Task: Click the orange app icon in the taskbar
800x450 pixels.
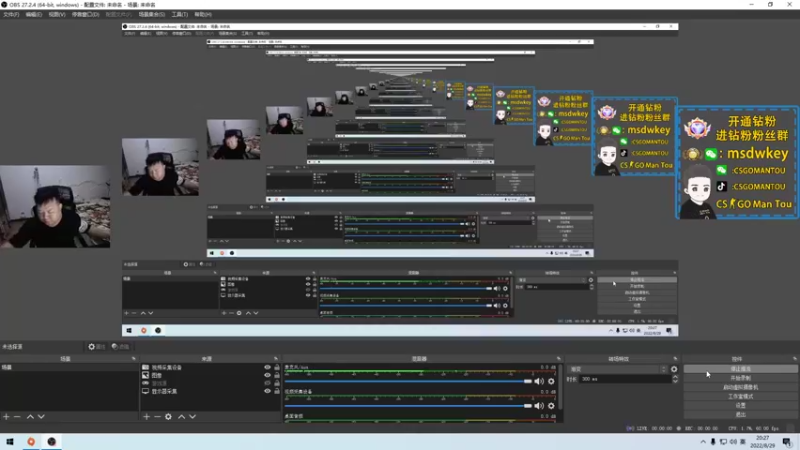Action: 31,442
